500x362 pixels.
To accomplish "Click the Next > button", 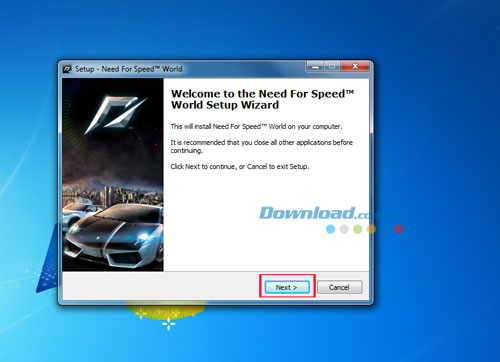I will point(287,287).
